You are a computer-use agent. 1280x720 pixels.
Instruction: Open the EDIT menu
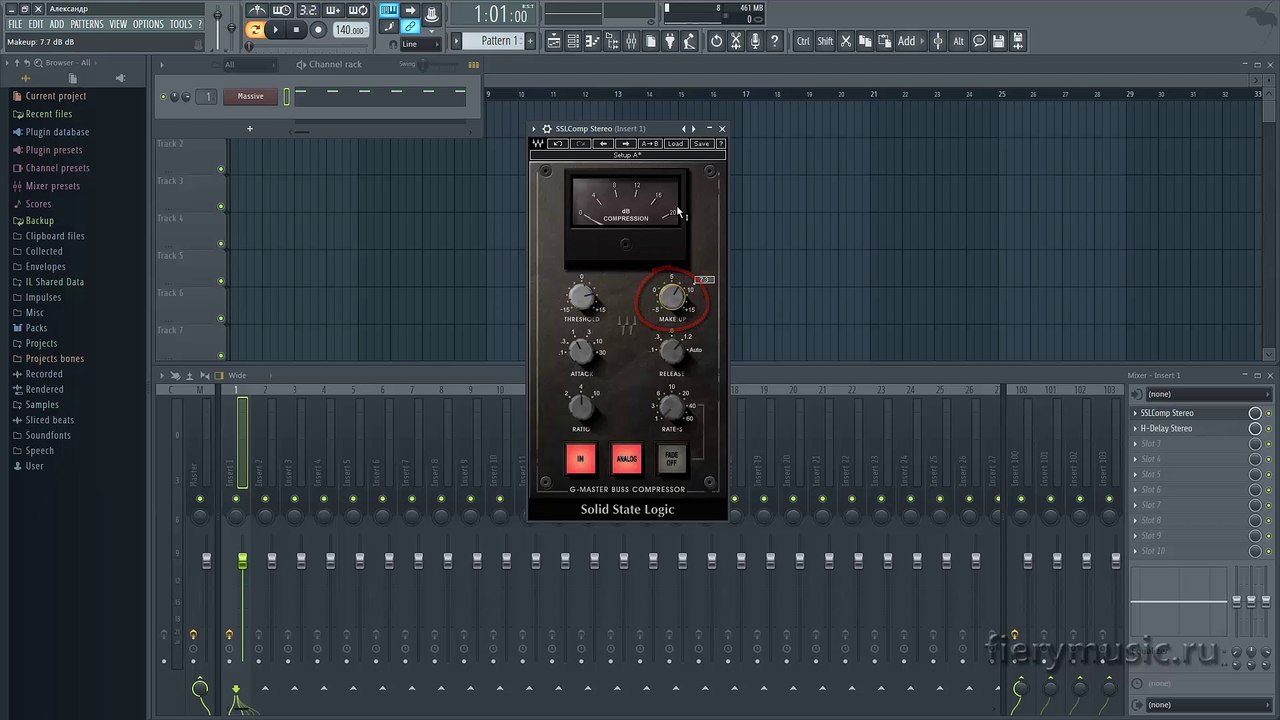click(36, 24)
